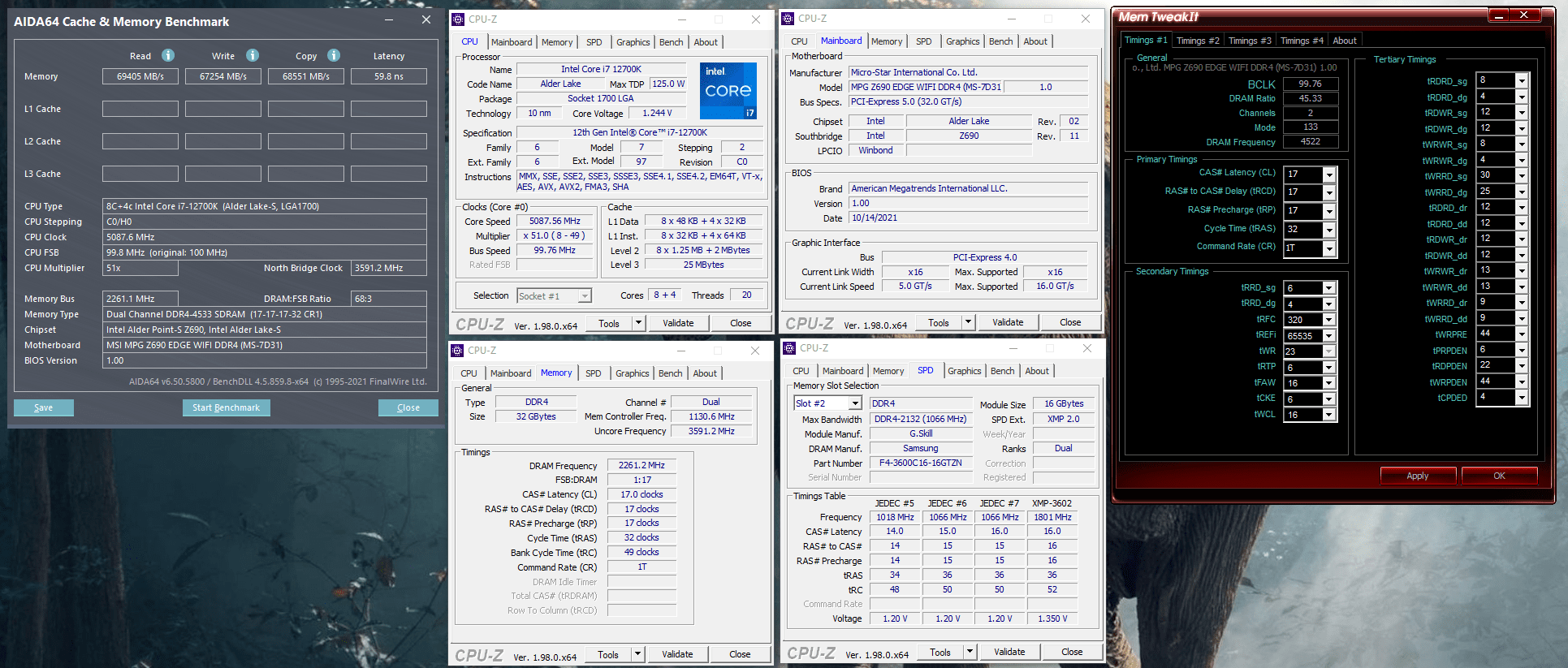Select SPD tab in CPU-Z Memory window
This screenshot has height=668, width=1568.
[x=594, y=373]
